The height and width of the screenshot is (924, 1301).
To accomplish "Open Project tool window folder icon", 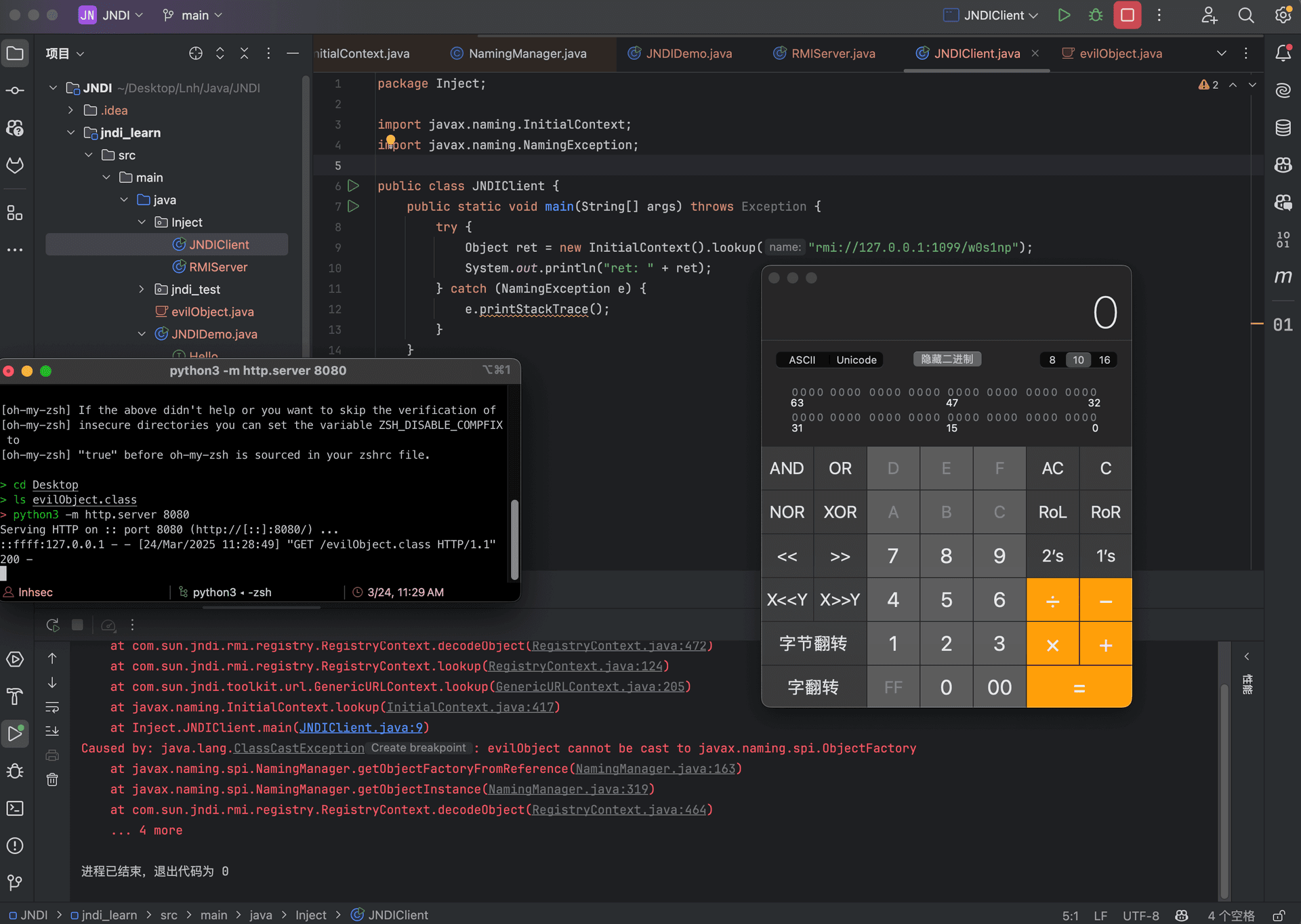I will pos(15,54).
